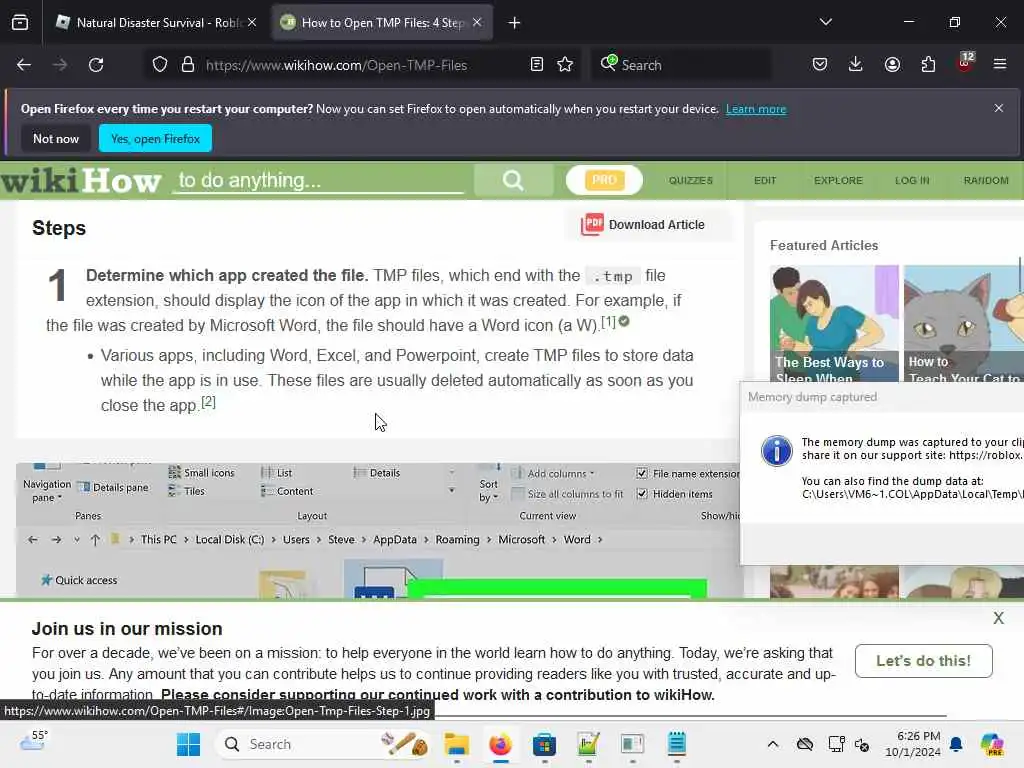1024x768 pixels.
Task: Reload the current page
Action: tap(96, 65)
